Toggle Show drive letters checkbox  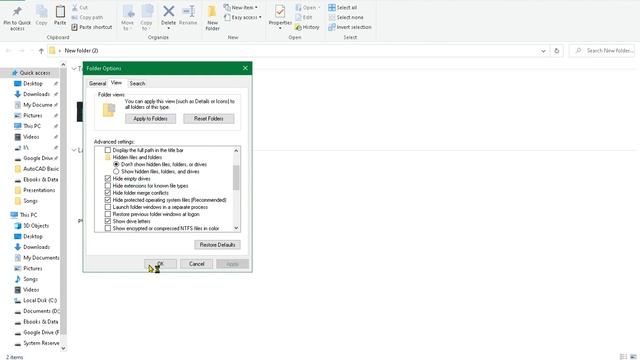click(108, 221)
